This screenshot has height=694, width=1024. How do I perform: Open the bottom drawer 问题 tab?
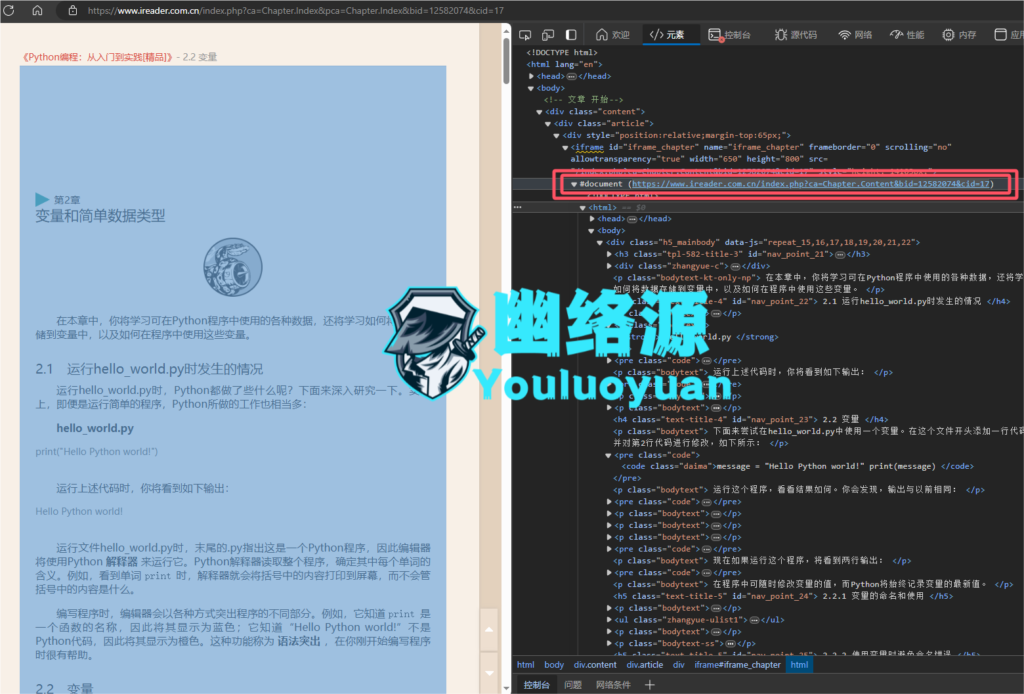pyautogui.click(x=573, y=685)
